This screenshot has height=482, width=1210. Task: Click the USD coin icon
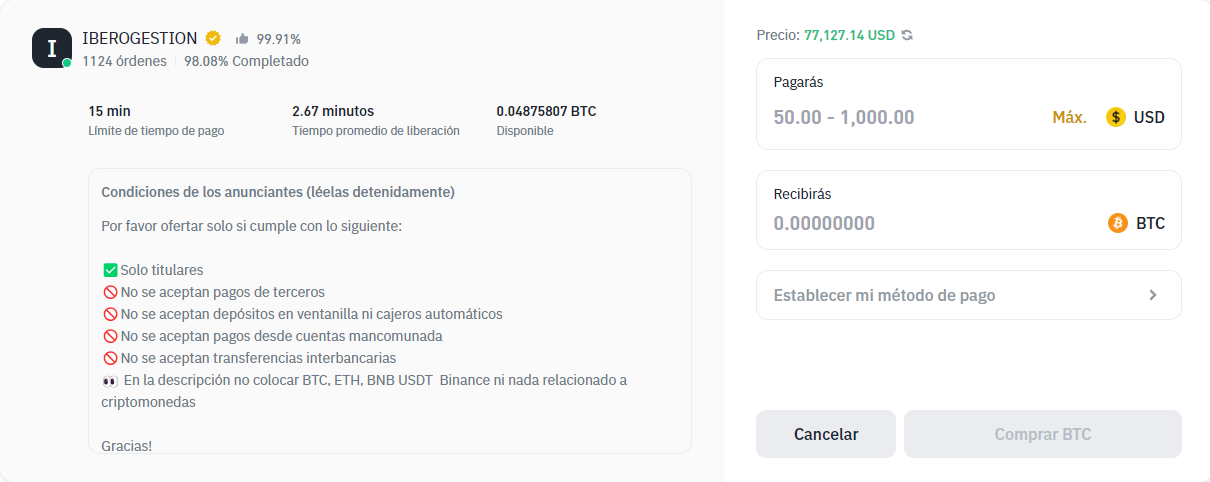pos(1116,117)
